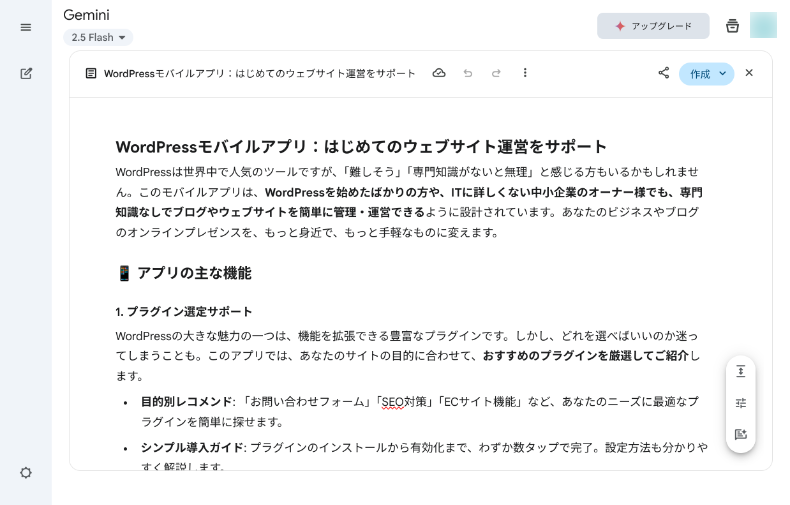790x505 pixels.
Task: Click the アップグレード button
Action: pos(653,26)
